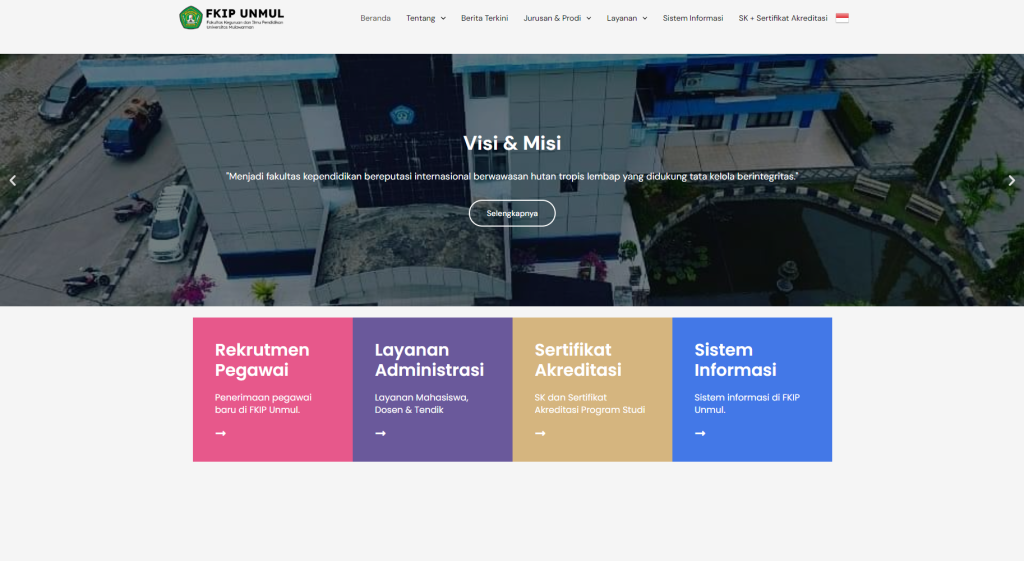Image resolution: width=1024 pixels, height=561 pixels.
Task: Click arrow icon in Sistem Informasi card
Action: (x=700, y=433)
